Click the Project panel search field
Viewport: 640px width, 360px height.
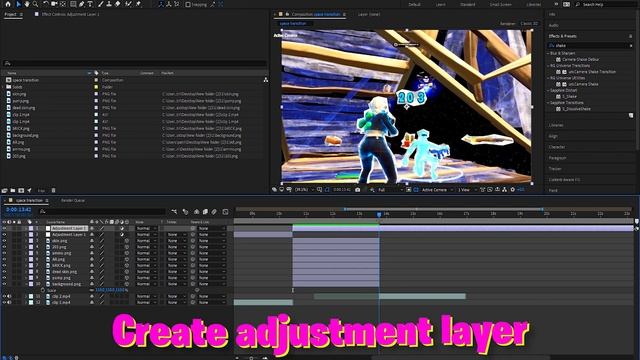click(135, 63)
